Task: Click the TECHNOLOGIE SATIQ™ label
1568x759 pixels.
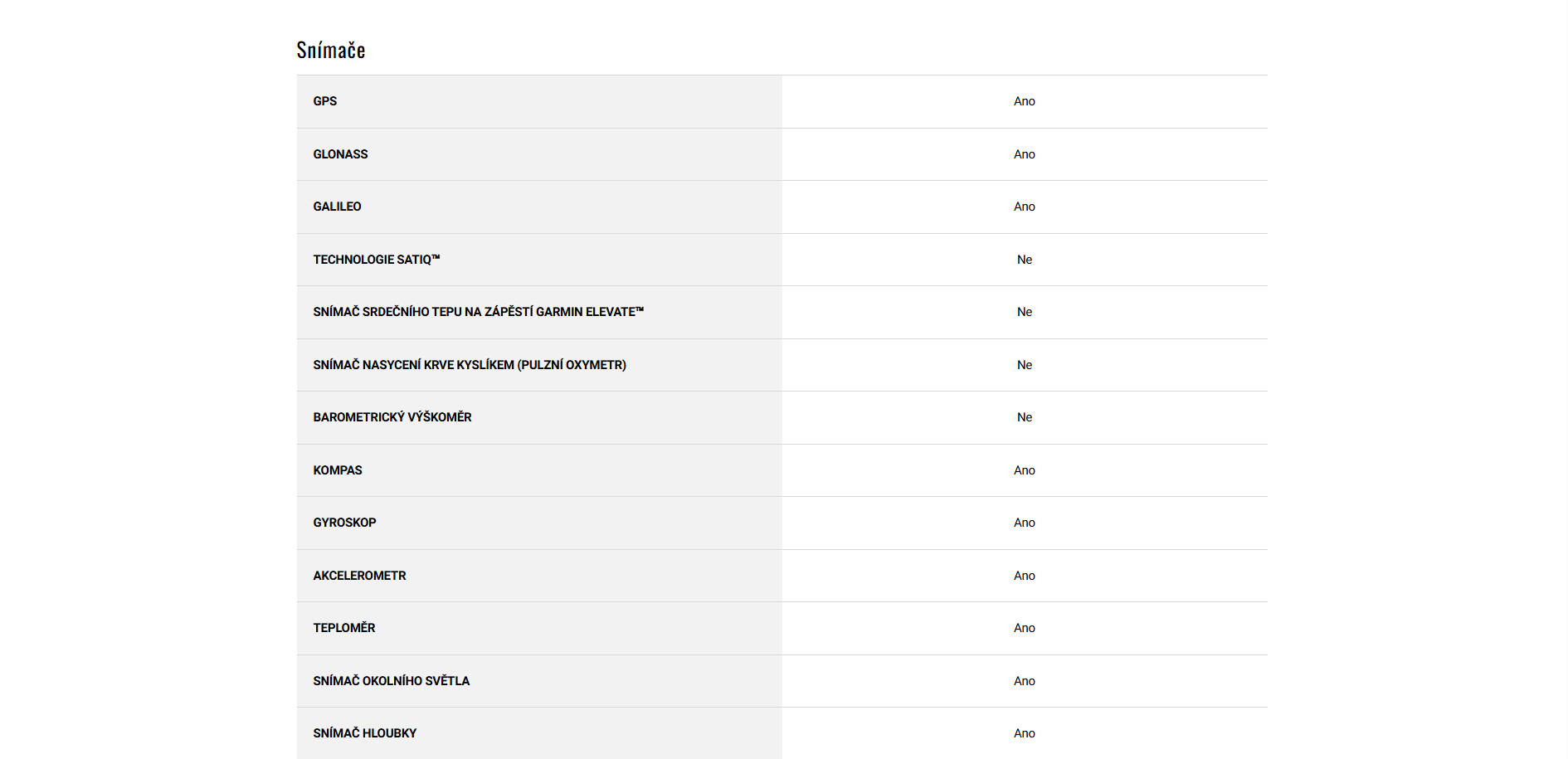Action: (377, 260)
